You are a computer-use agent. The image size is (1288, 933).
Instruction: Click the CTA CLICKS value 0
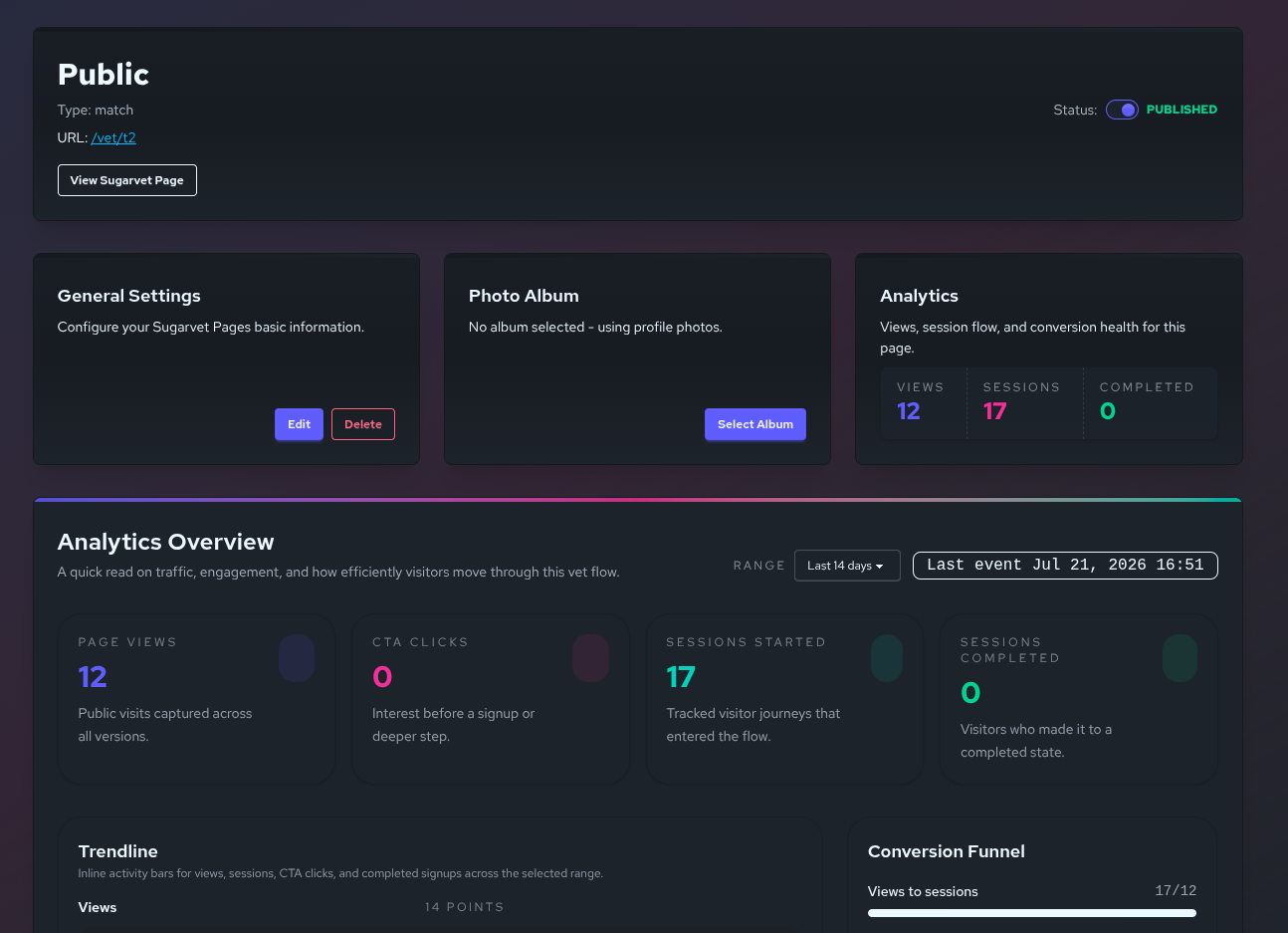382,677
